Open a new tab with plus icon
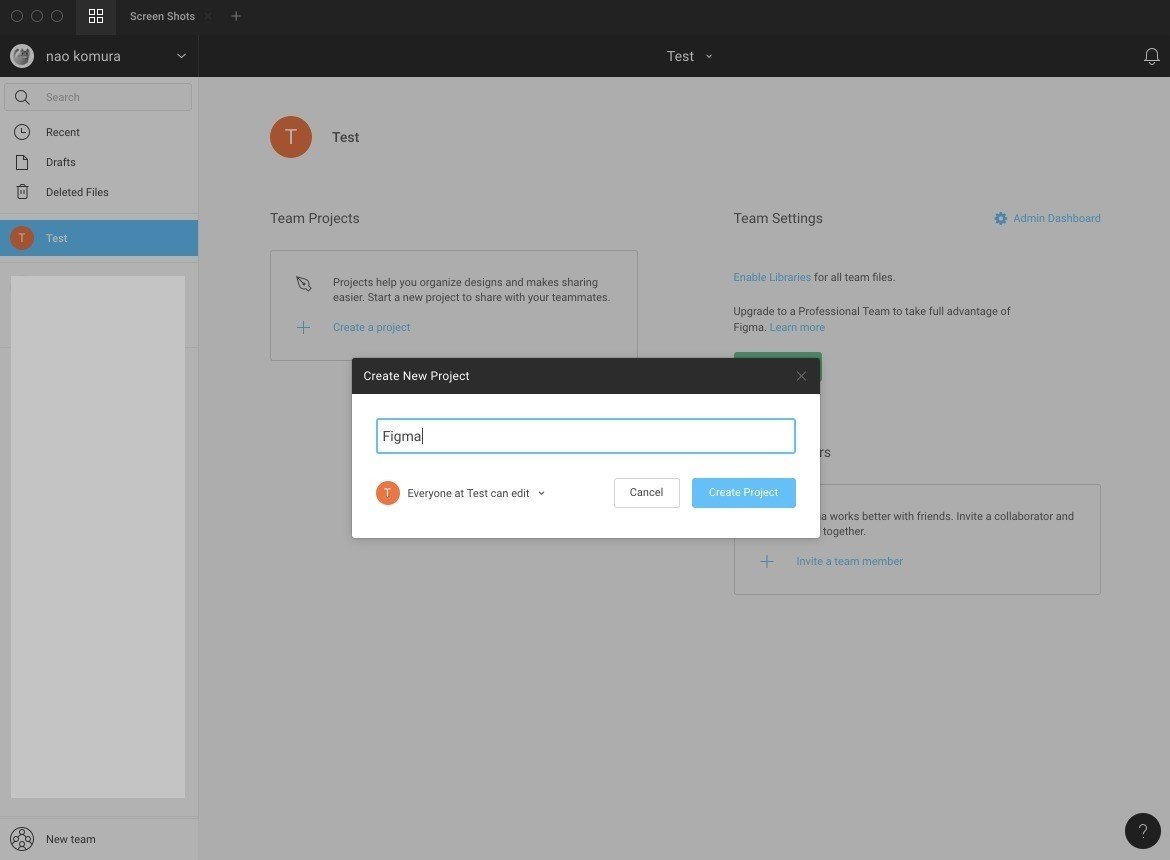 pos(236,16)
